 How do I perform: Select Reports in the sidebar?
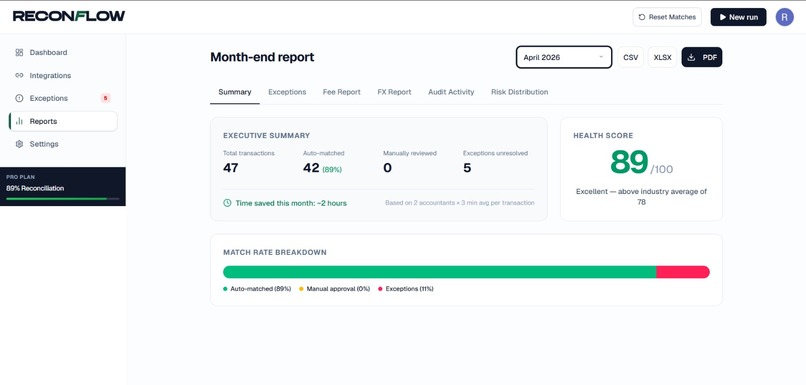coord(63,121)
